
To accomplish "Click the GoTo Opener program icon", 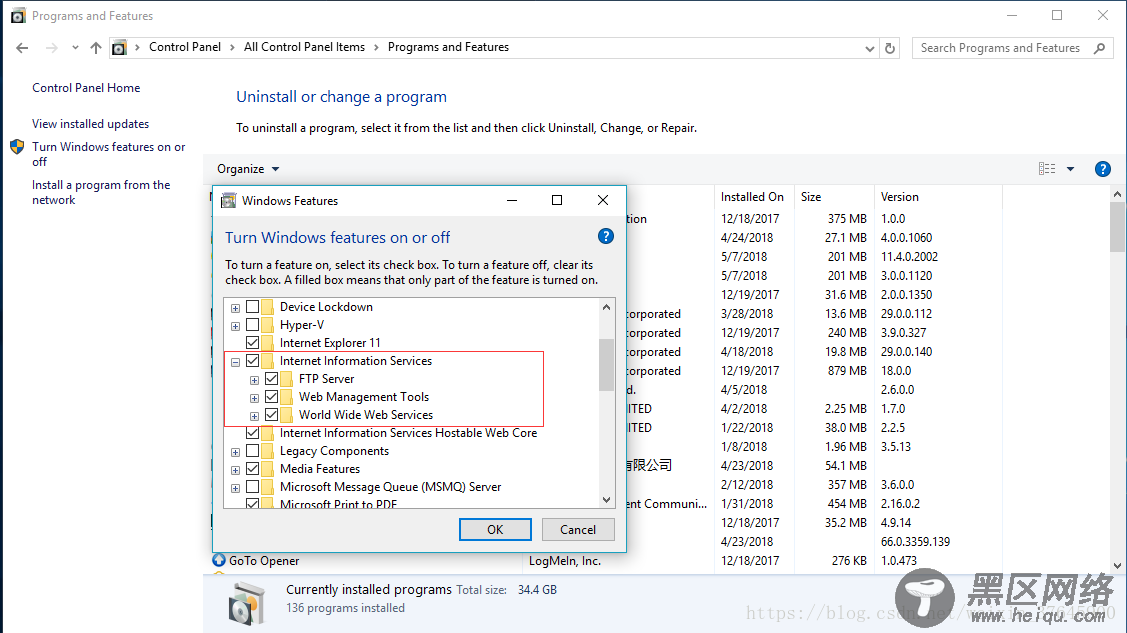I will coord(219,560).
